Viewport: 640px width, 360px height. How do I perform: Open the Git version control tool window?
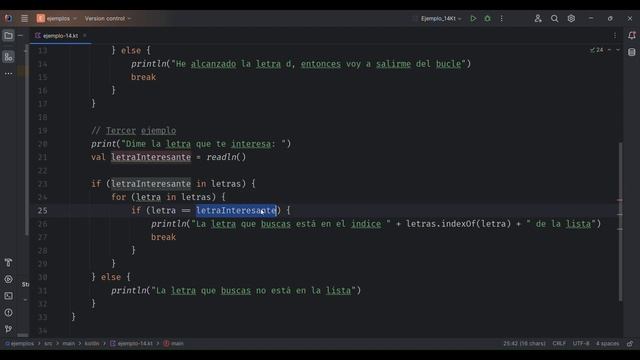tap(8, 329)
